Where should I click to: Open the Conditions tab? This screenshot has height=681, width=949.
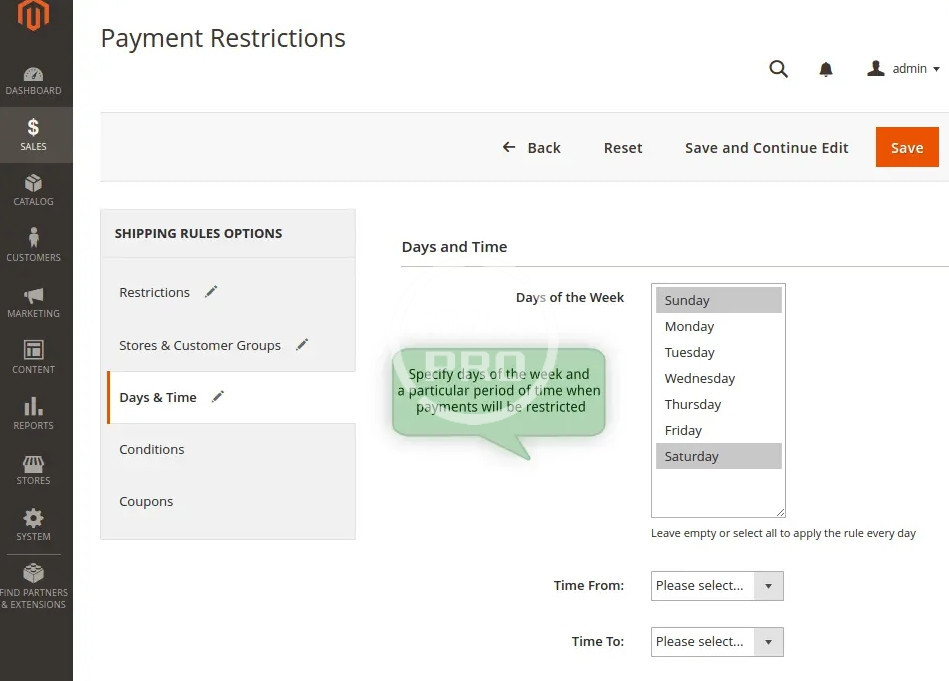(152, 449)
